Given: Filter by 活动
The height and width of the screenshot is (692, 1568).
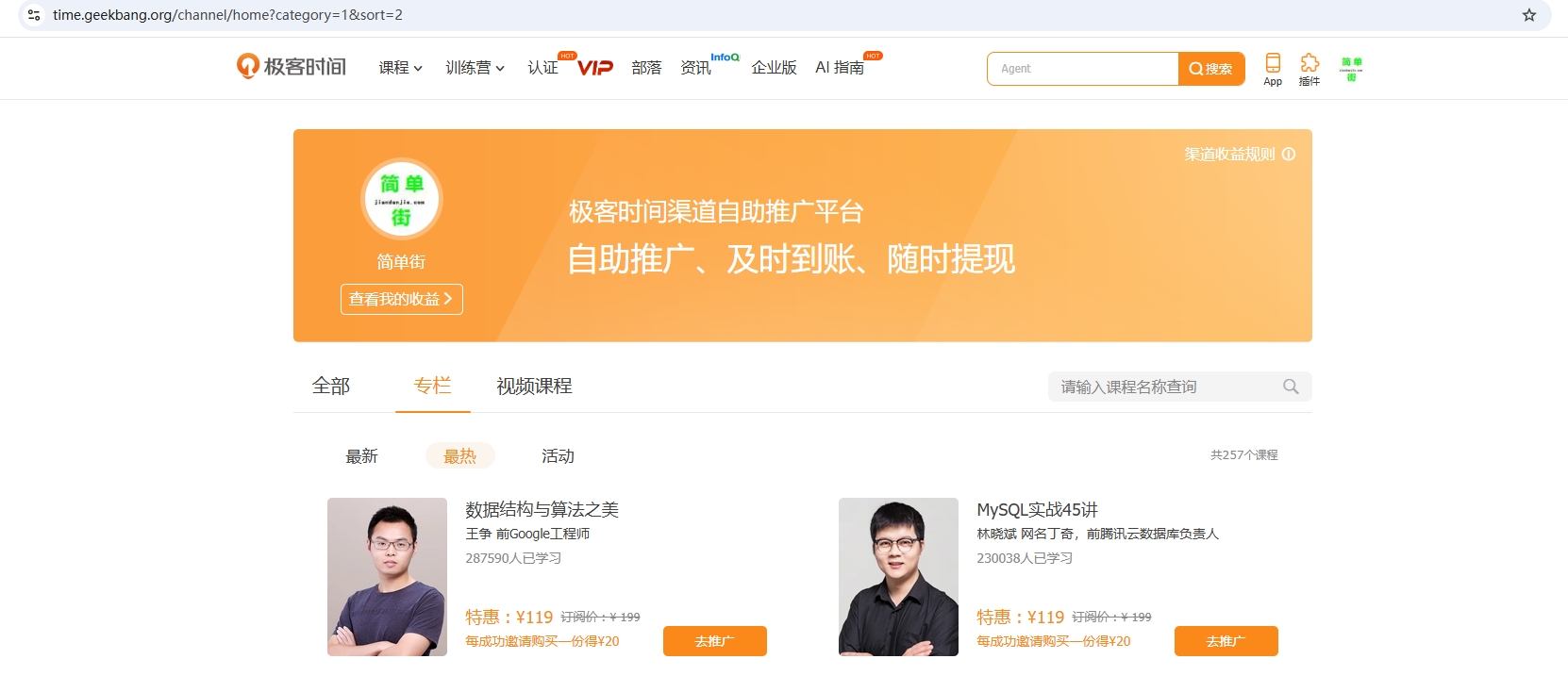Looking at the screenshot, I should tap(558, 456).
